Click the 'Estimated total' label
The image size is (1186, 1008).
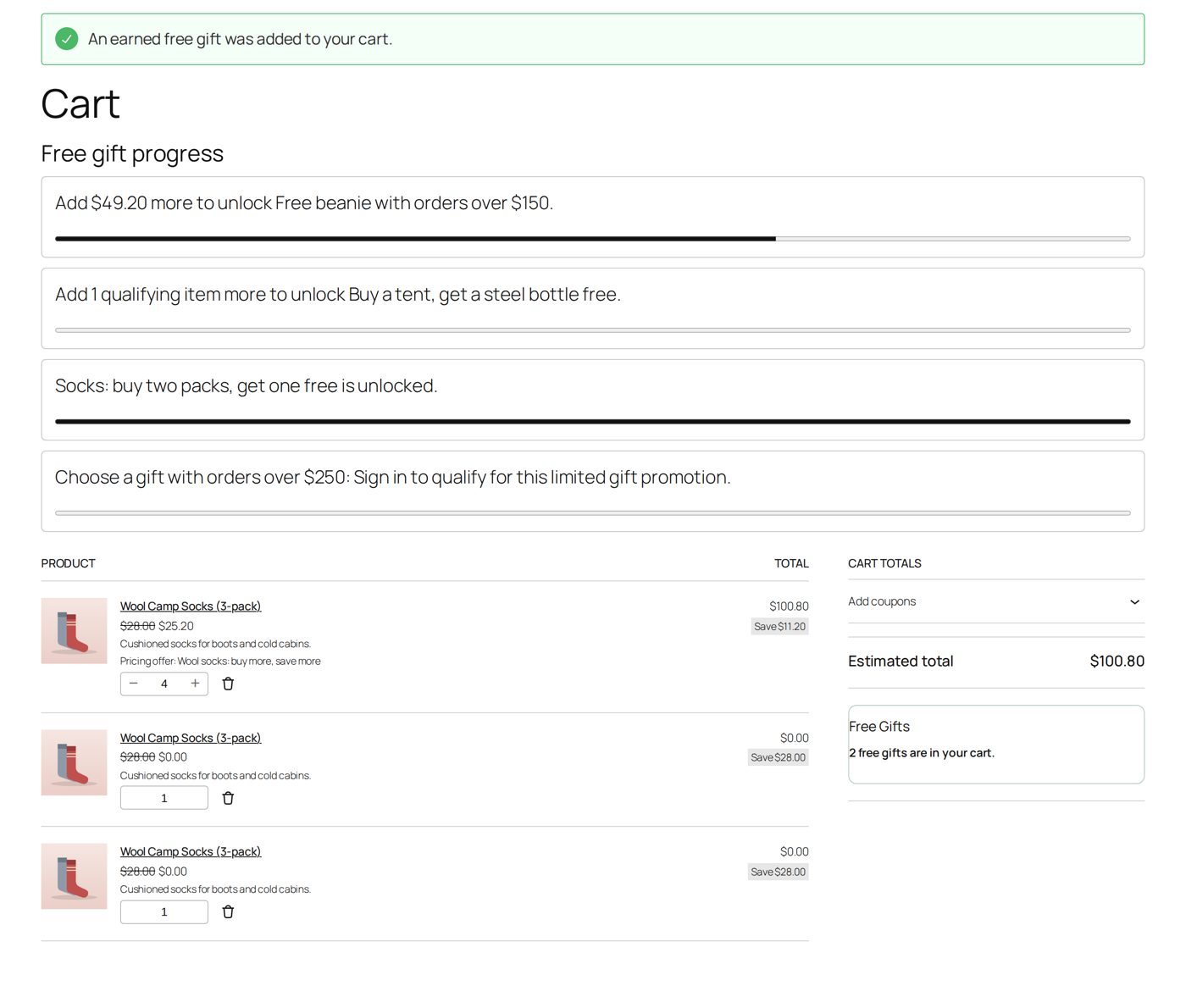coord(901,662)
